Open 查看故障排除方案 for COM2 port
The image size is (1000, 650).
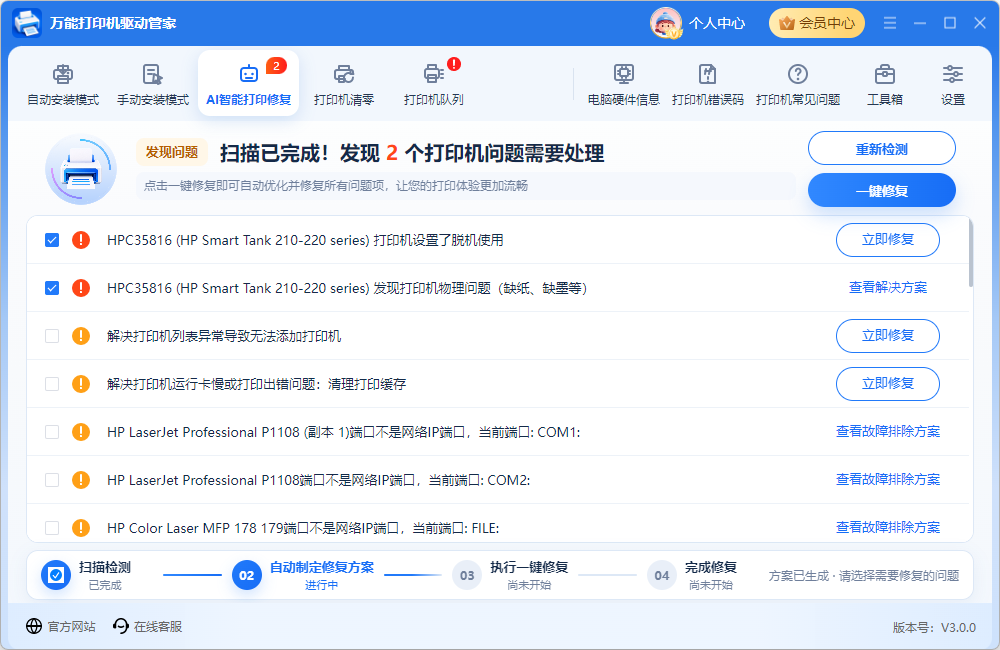coord(888,480)
